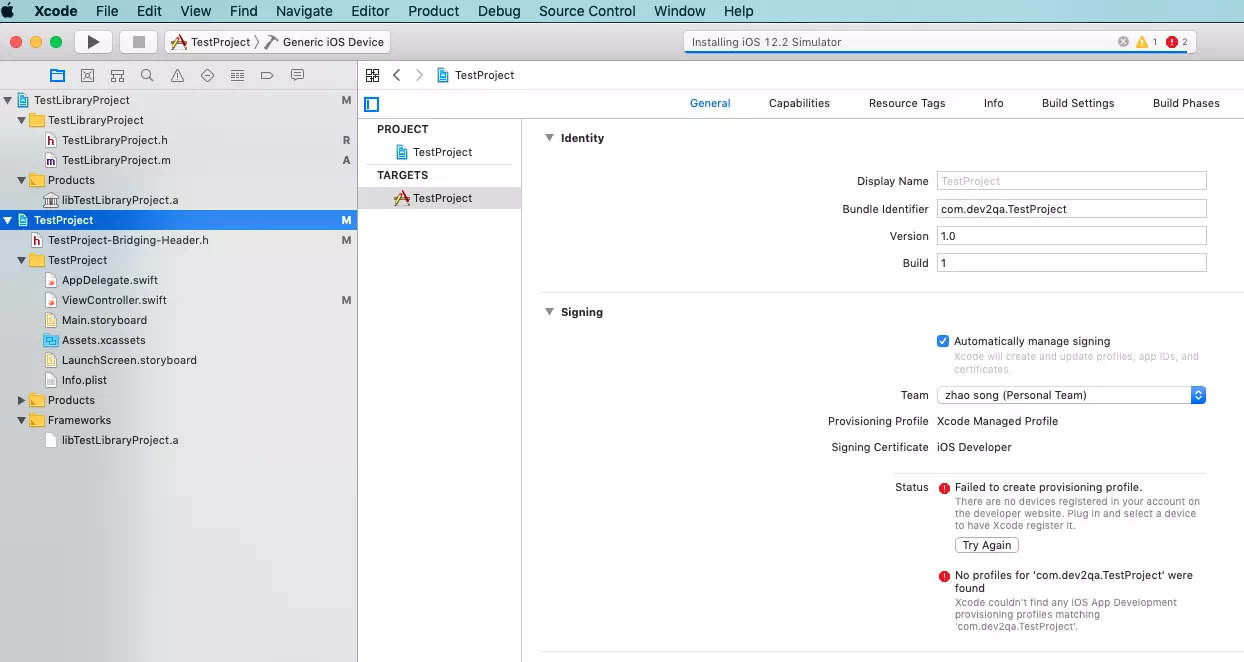Click the Bundle Identifier field
The image size is (1244, 662).
[1071, 209]
